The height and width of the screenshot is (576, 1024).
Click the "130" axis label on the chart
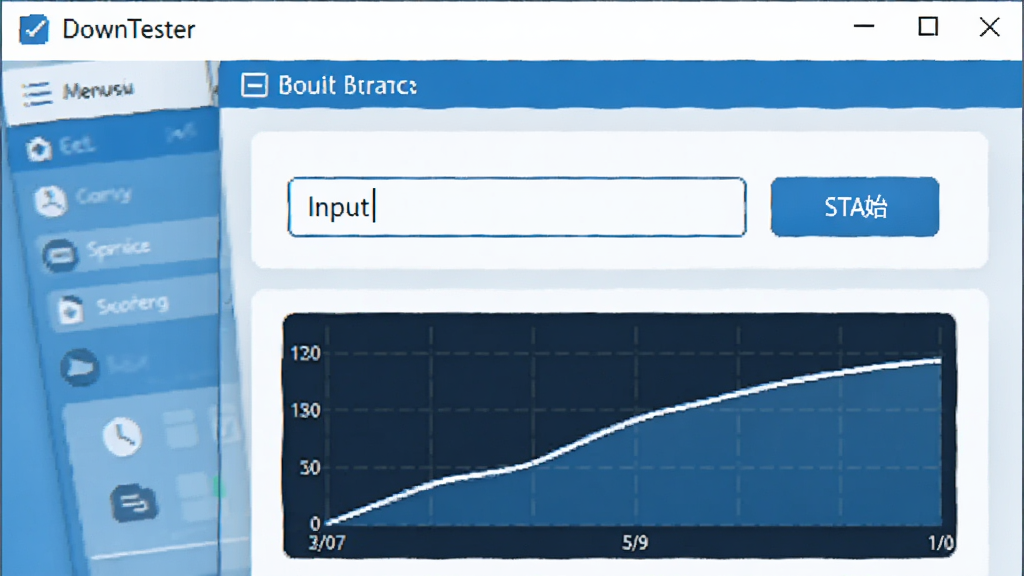coord(306,411)
